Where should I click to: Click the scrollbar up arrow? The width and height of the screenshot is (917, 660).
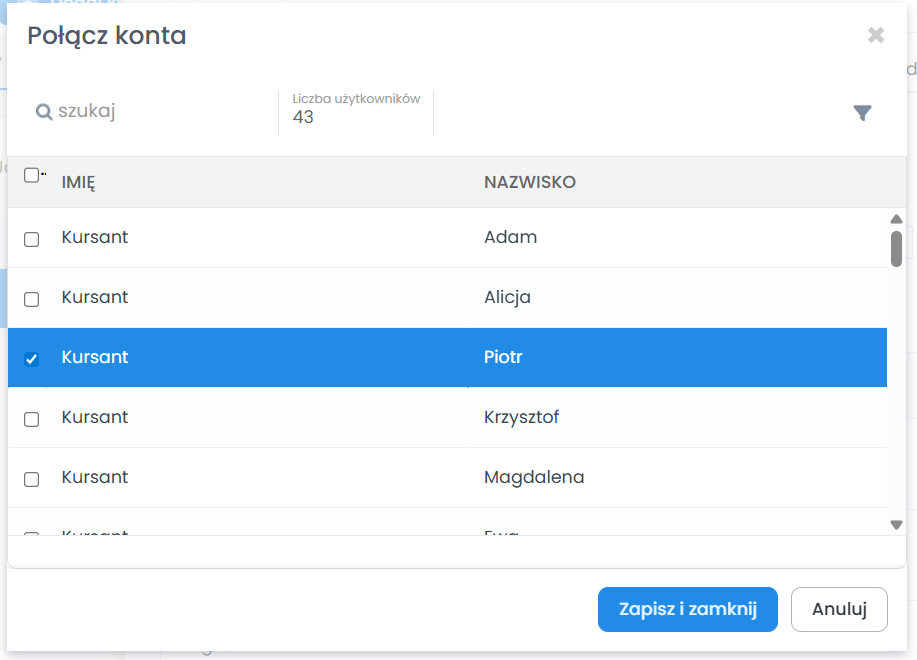pyautogui.click(x=896, y=219)
